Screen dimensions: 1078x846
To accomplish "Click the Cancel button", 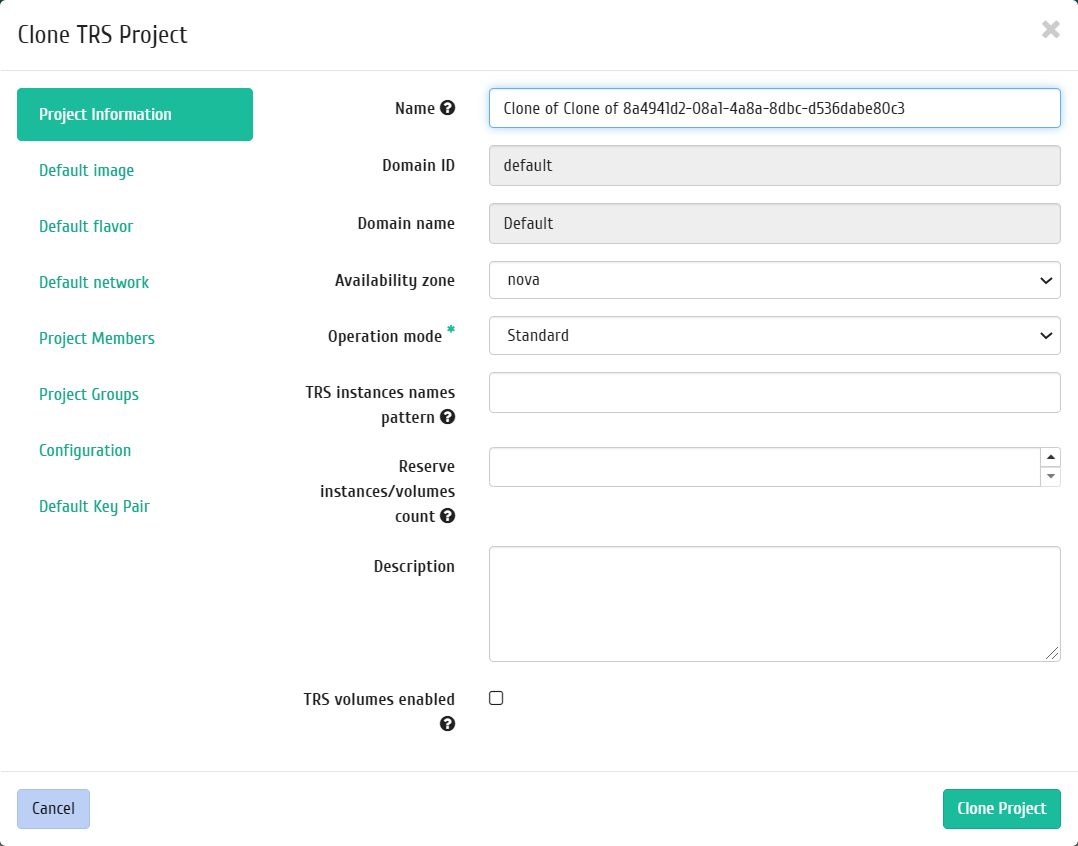I will point(54,809).
